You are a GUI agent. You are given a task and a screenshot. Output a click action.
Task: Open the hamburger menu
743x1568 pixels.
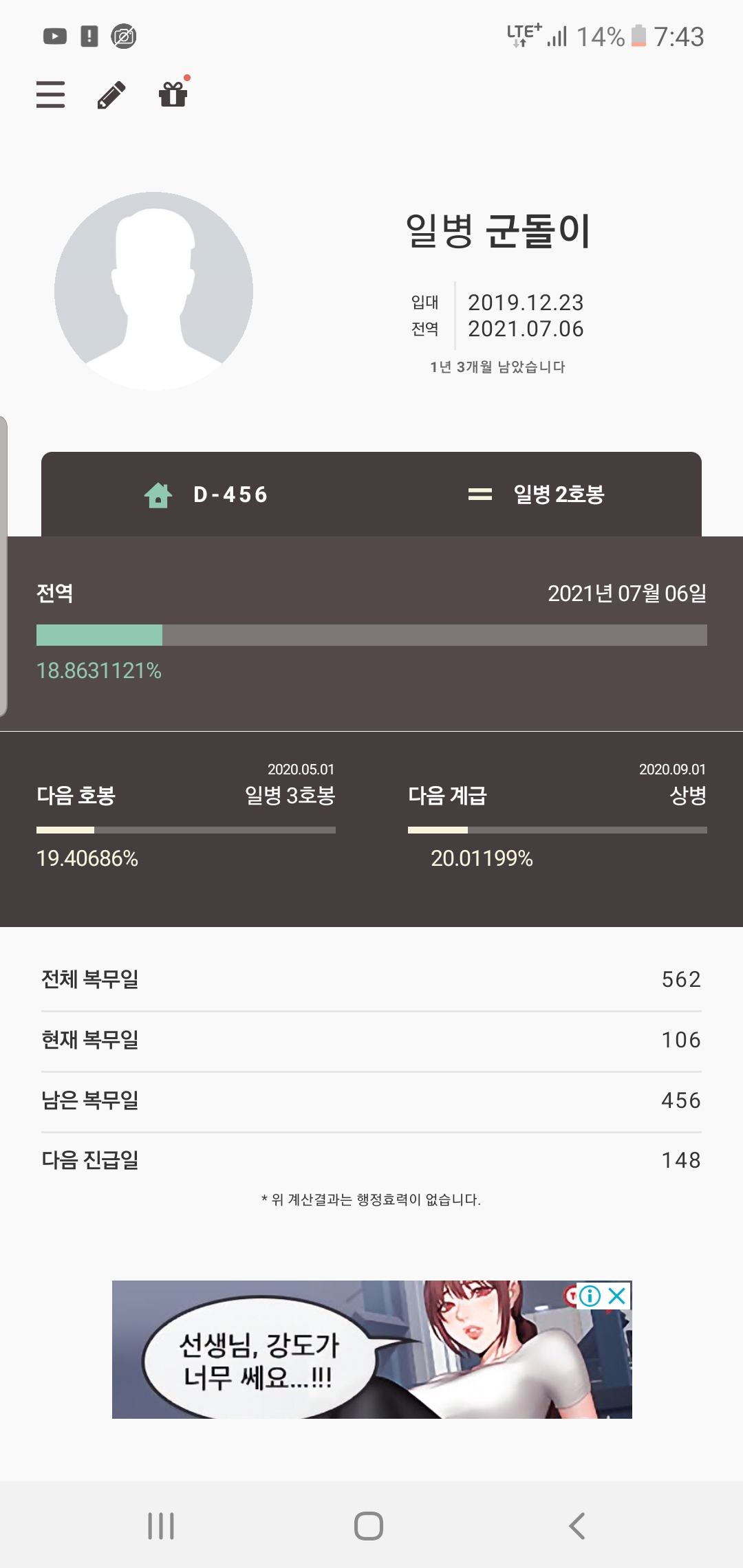51,95
